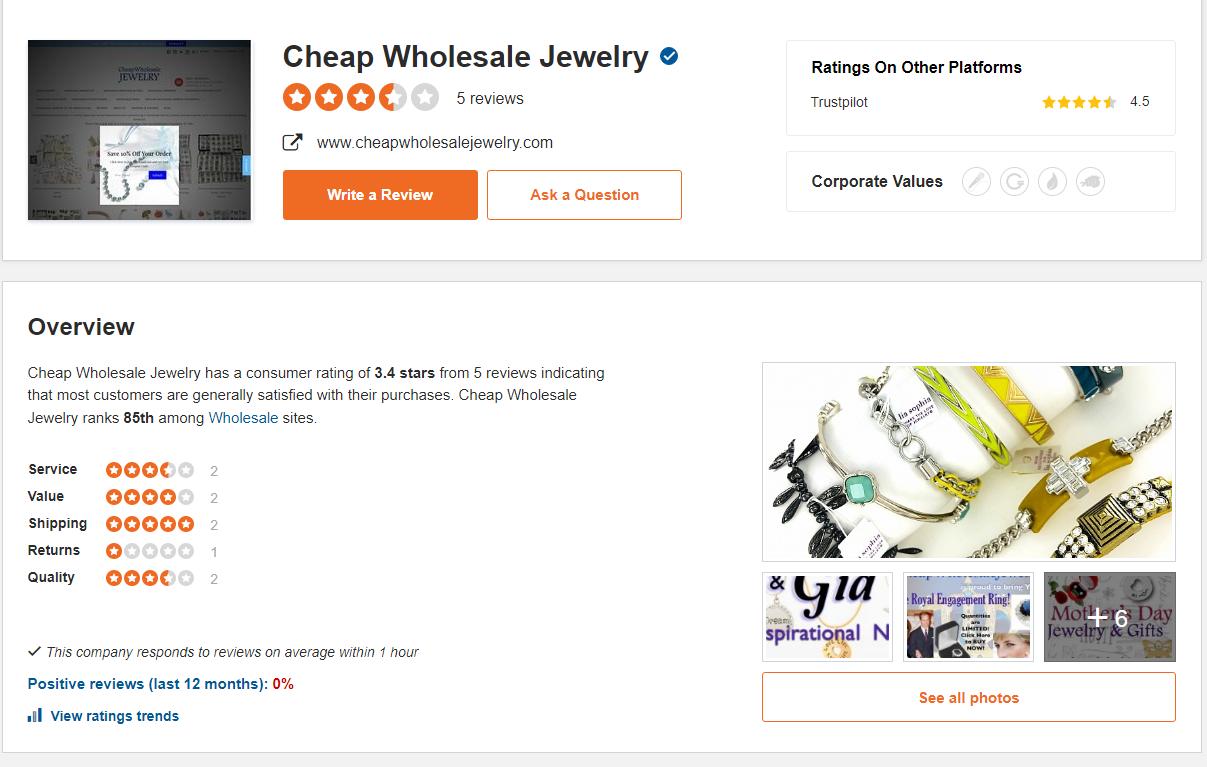Open the Gia inspirational photo thumbnail
This screenshot has width=1207, height=767.
827,616
